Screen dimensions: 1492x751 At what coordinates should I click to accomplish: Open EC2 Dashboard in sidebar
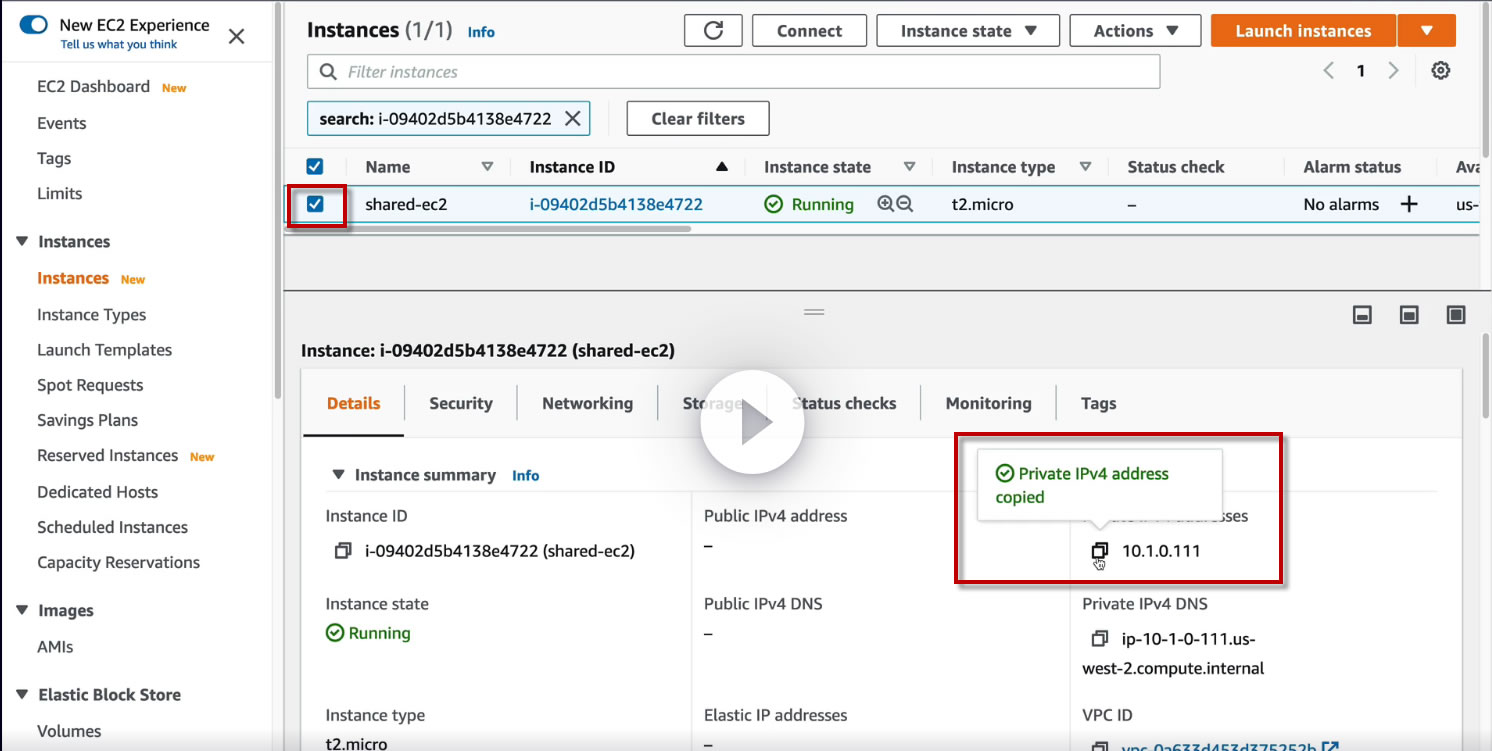(93, 87)
